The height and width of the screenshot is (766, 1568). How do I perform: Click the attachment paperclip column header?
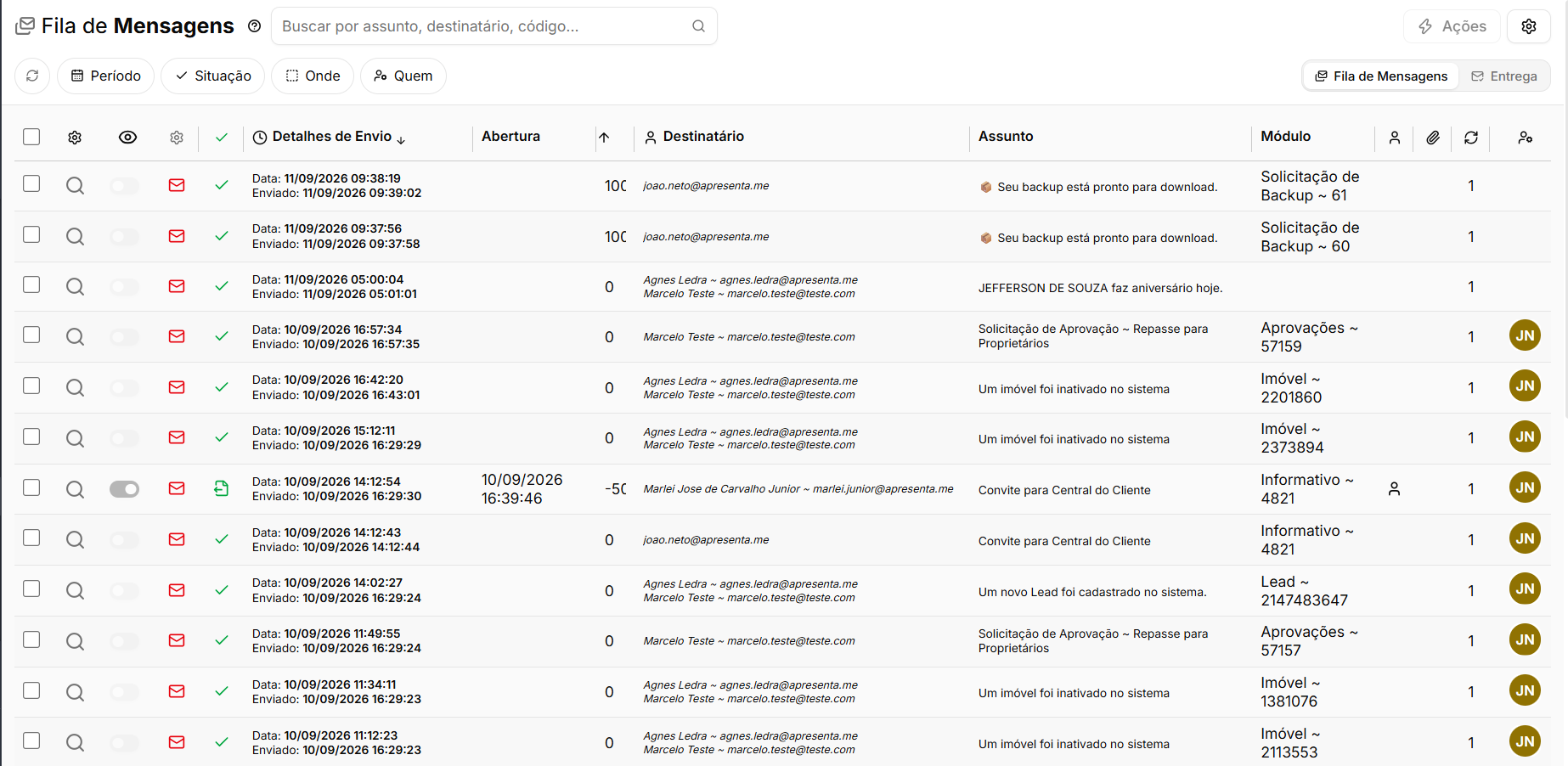click(1433, 138)
